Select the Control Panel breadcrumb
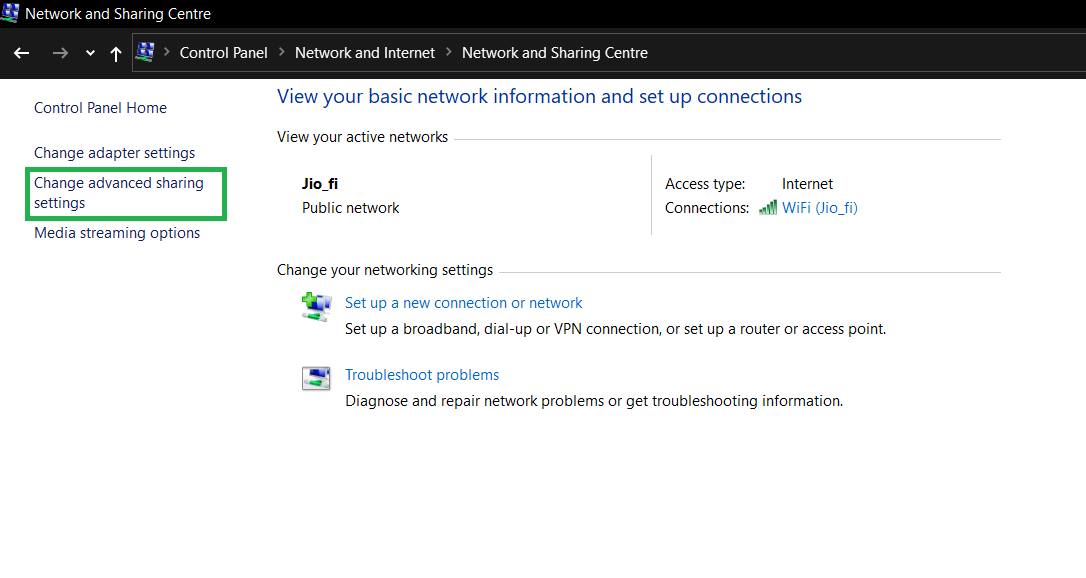This screenshot has width=1086, height=578. (223, 53)
